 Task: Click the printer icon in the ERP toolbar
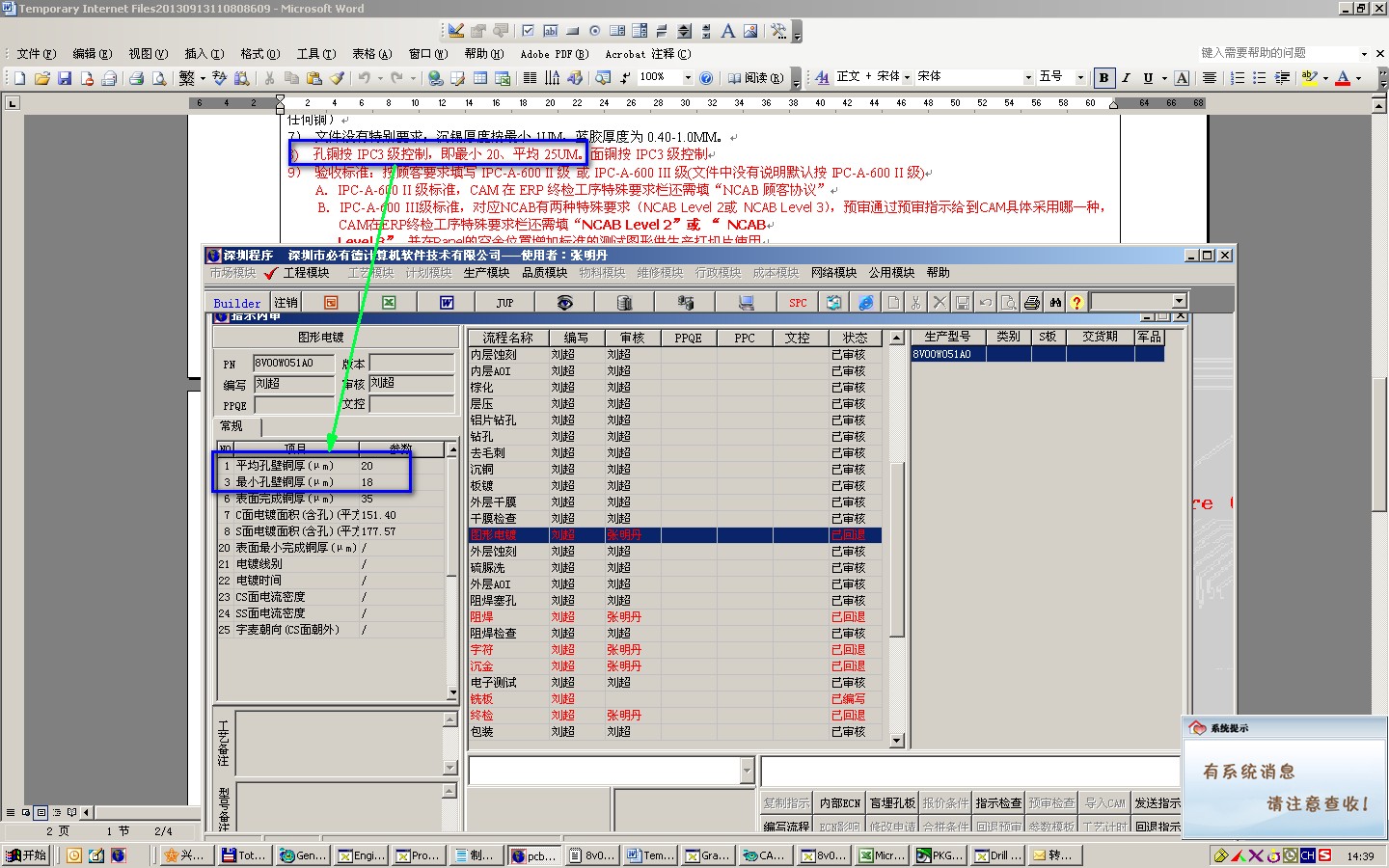1032,303
